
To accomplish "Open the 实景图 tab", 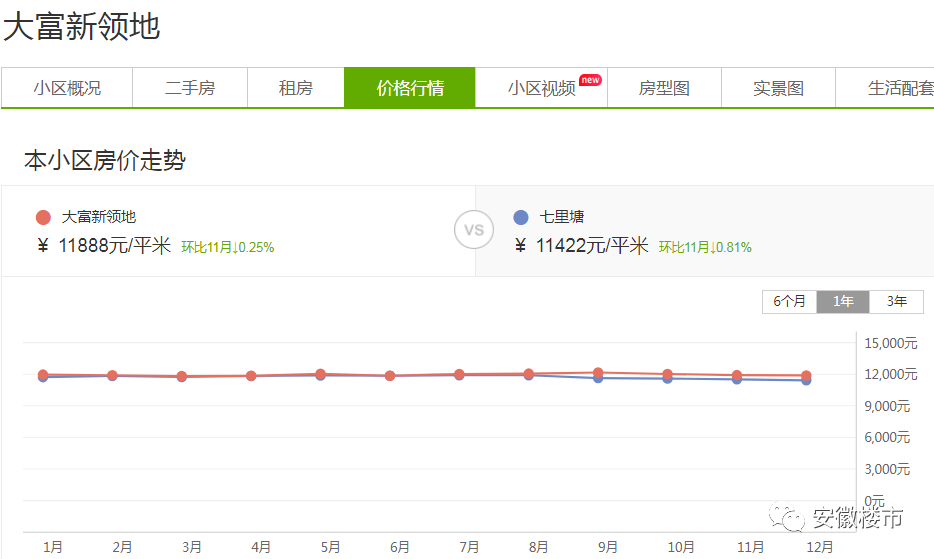I will pos(778,88).
